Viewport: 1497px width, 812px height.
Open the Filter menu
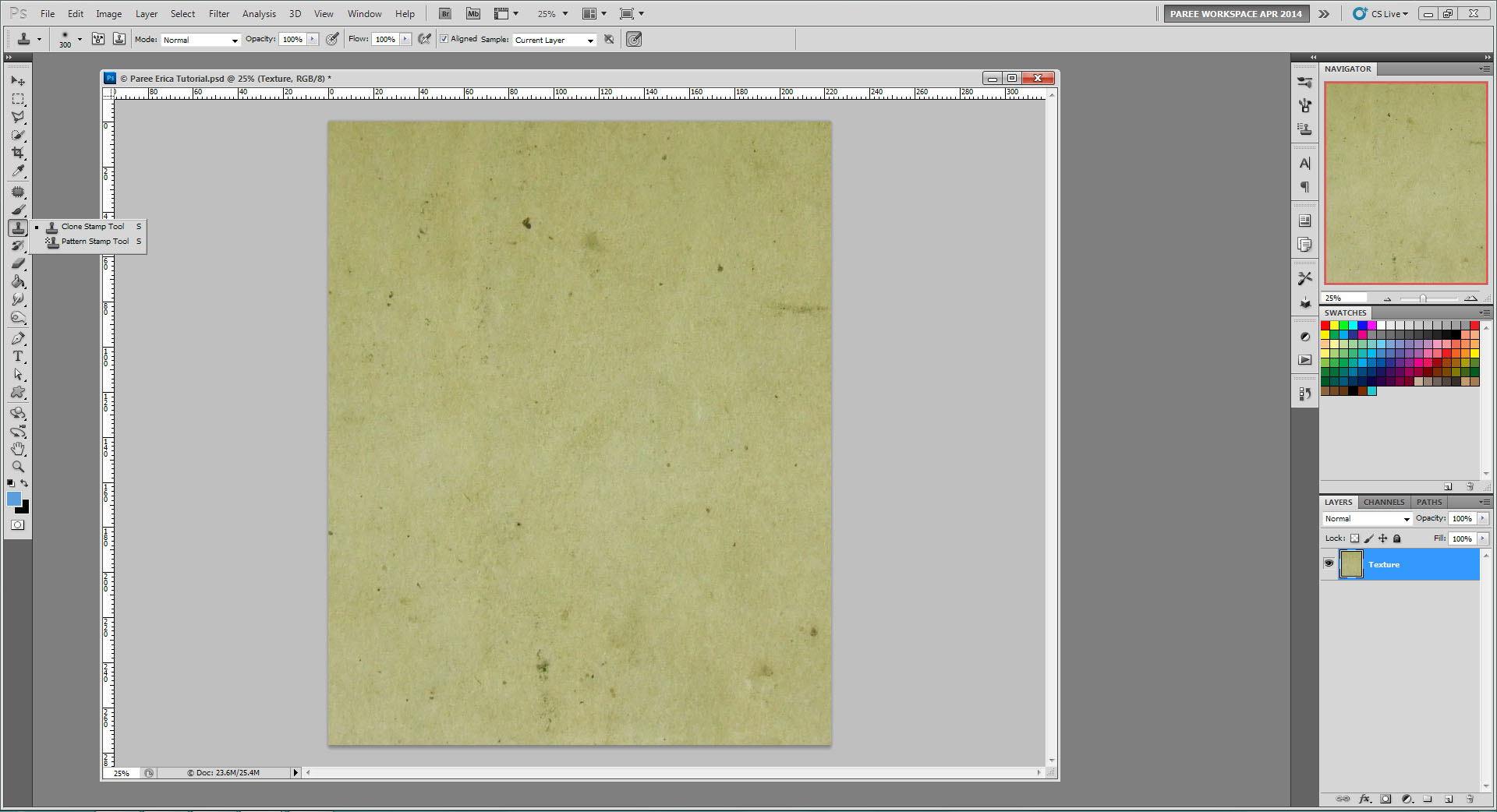(x=218, y=13)
